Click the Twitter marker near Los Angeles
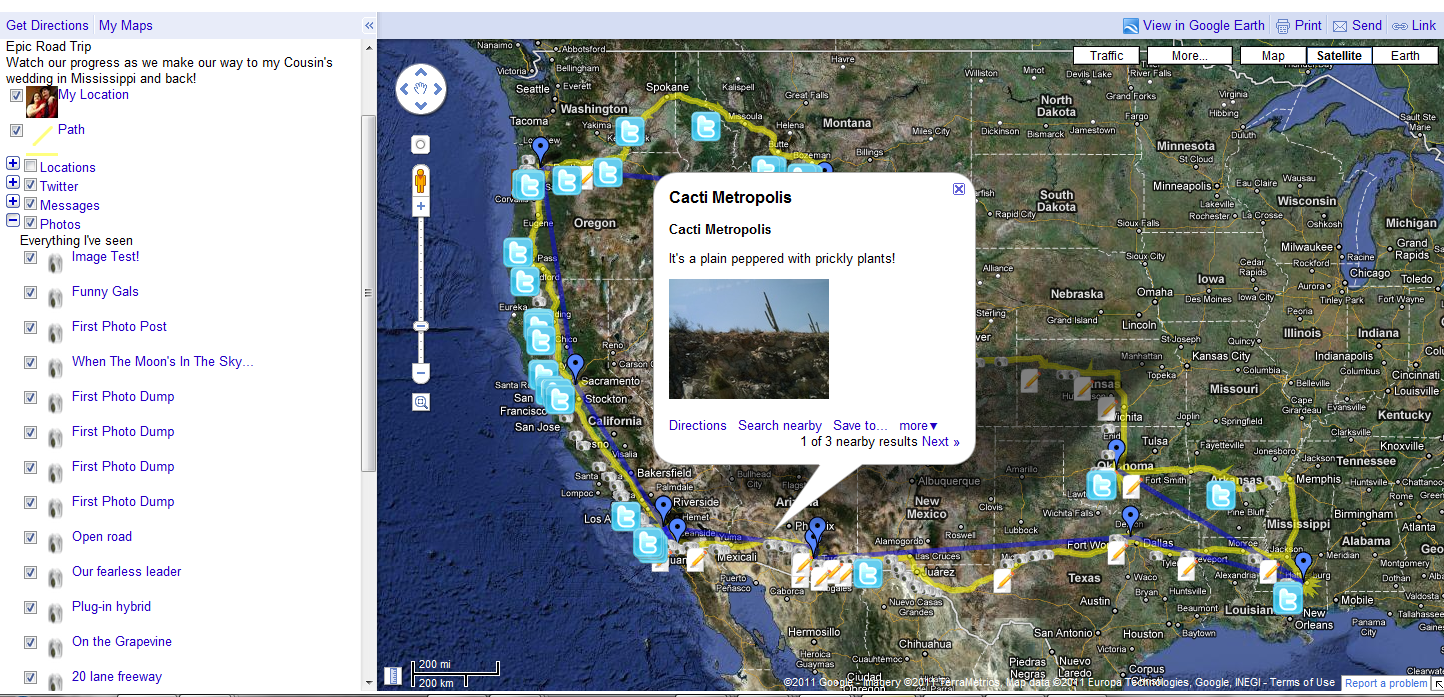The image size is (1444, 697). click(626, 516)
